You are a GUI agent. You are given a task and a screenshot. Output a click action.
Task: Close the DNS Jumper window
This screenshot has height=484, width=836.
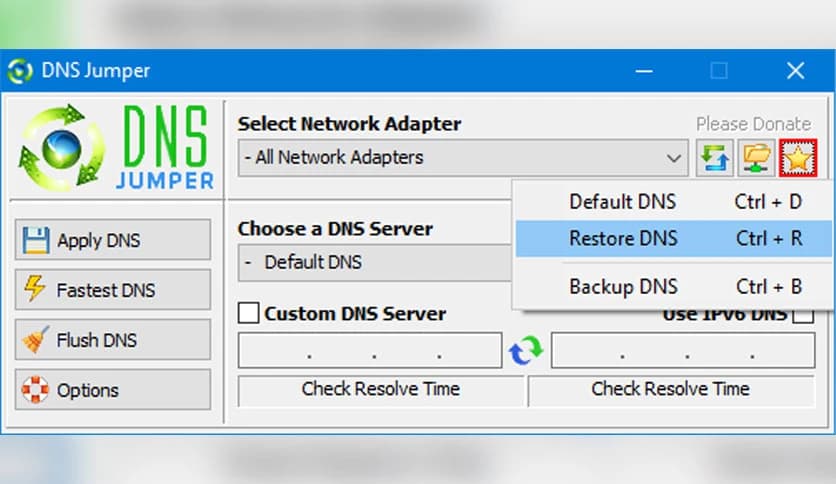click(x=795, y=70)
